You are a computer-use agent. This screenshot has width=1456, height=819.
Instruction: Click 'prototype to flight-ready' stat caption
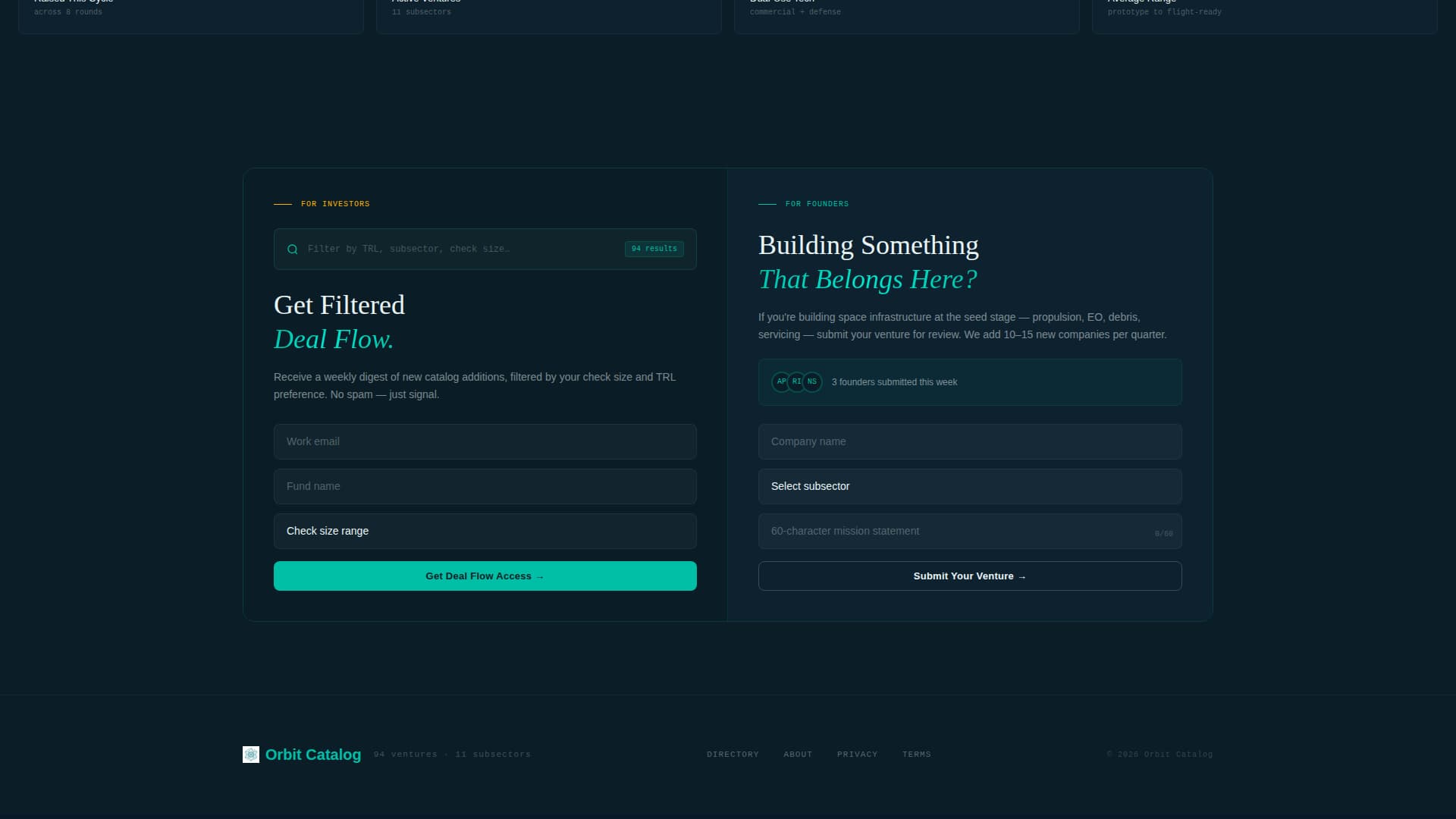[x=1165, y=12]
